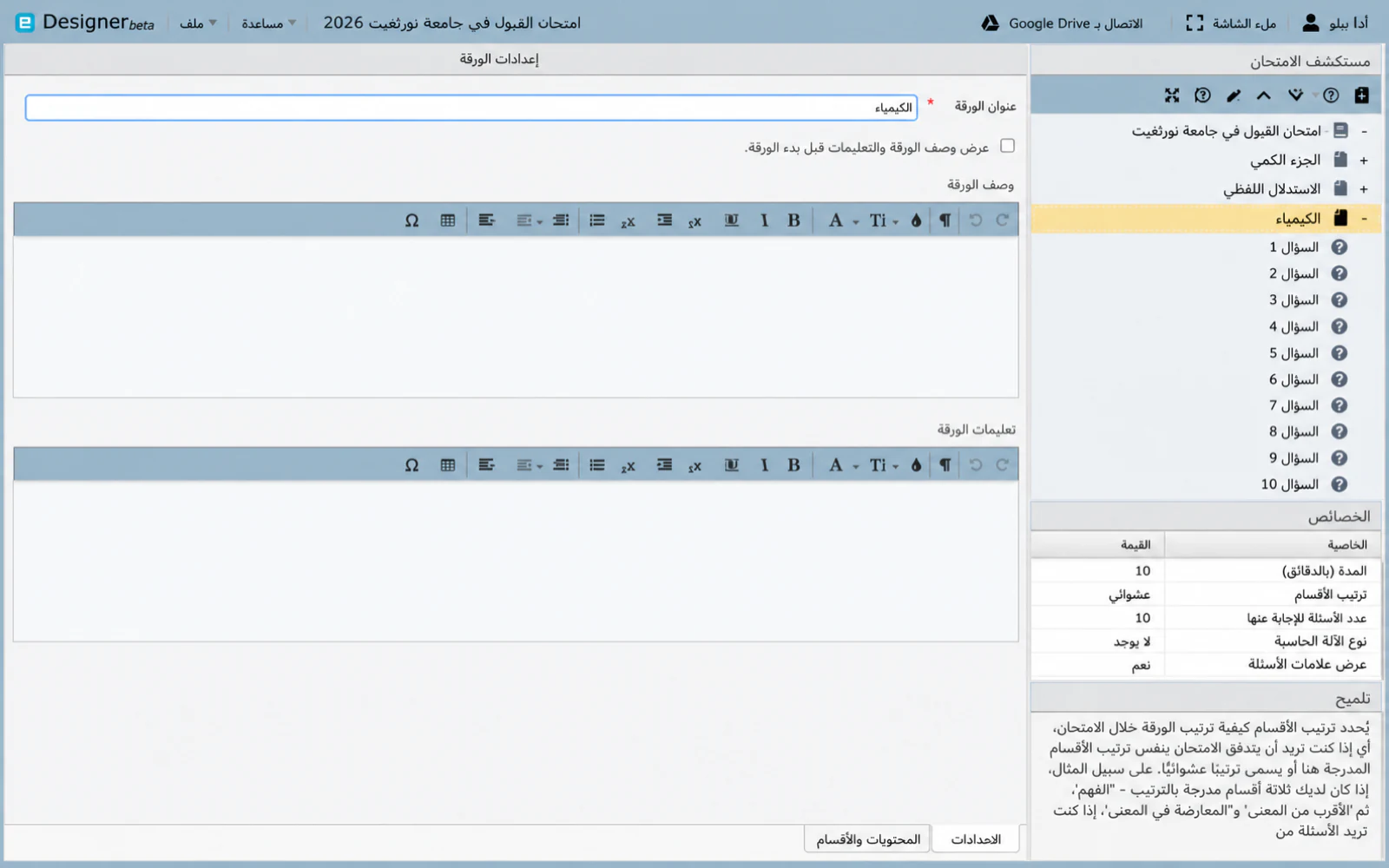The height and width of the screenshot is (868, 1389).
Task: Switch to the الاعدادات tab
Action: point(976,839)
